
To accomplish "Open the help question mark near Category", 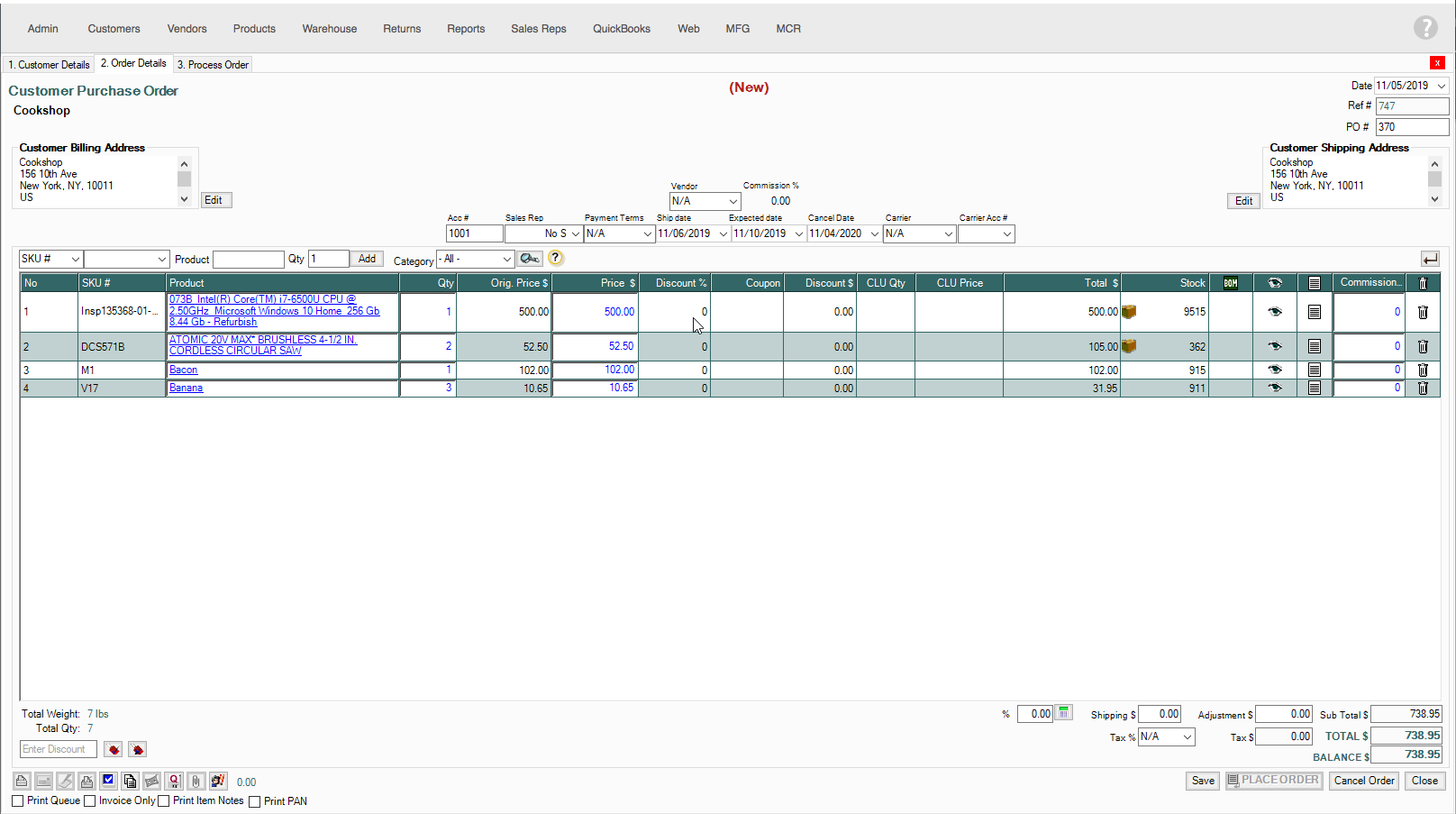I will pyautogui.click(x=556, y=259).
